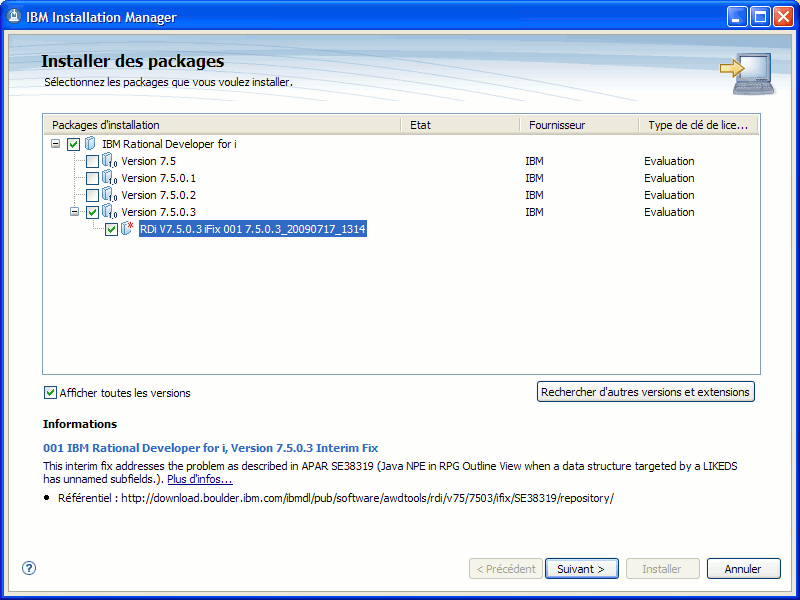Collapse the IBM Rational Developer for i tree node
Viewport: 800px width, 600px height.
point(56,144)
